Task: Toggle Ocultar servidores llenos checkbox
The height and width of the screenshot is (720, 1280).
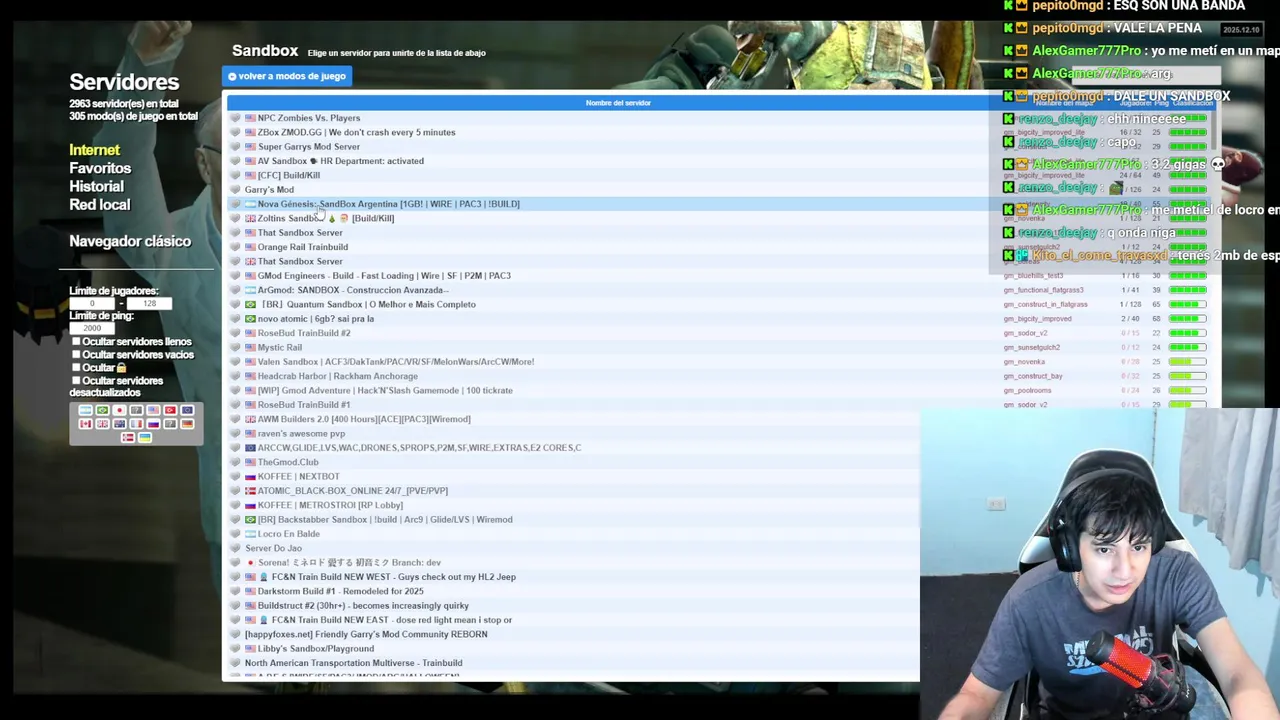Action: click(76, 341)
